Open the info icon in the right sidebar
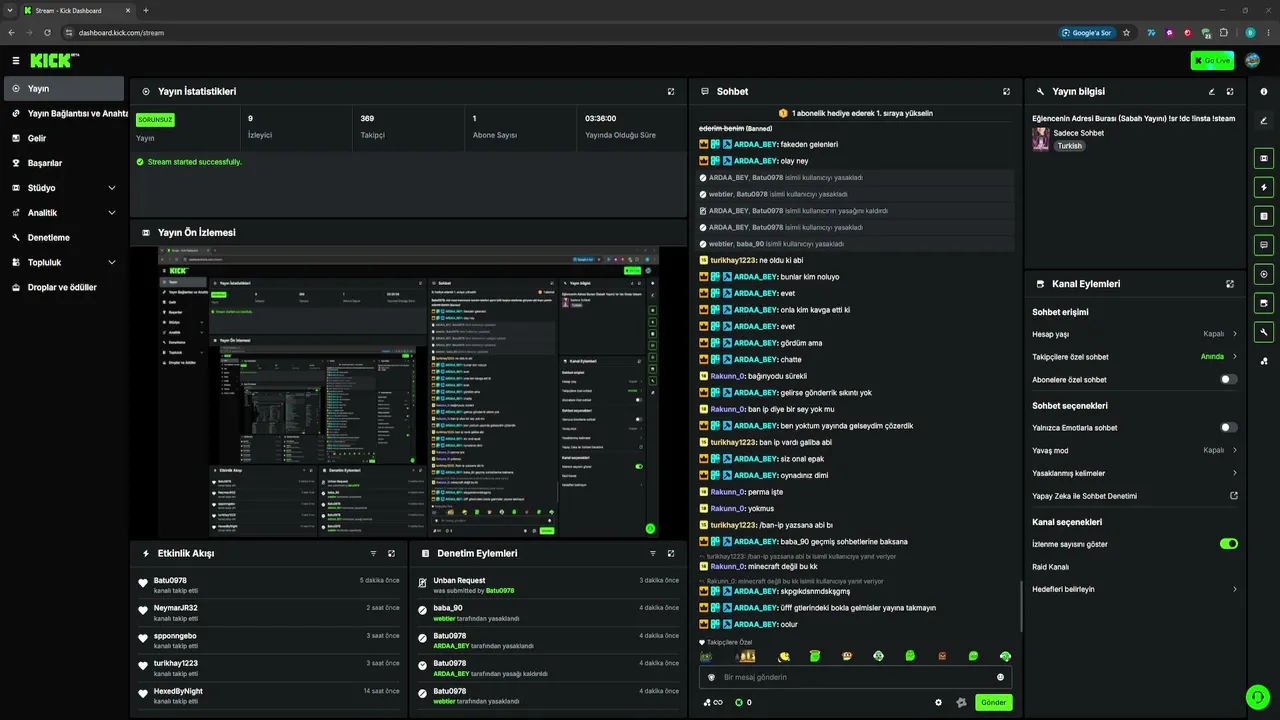 click(x=1264, y=92)
